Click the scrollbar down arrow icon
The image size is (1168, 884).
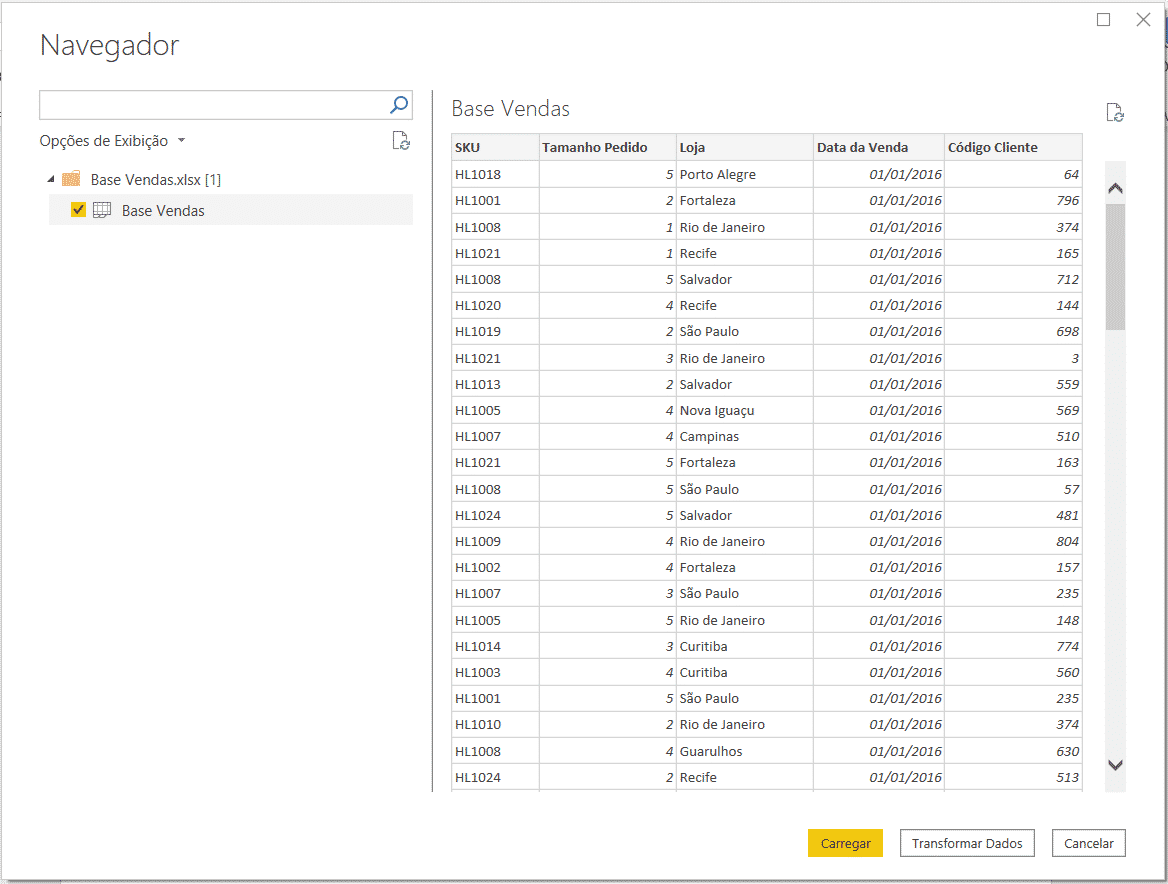pyautogui.click(x=1114, y=764)
